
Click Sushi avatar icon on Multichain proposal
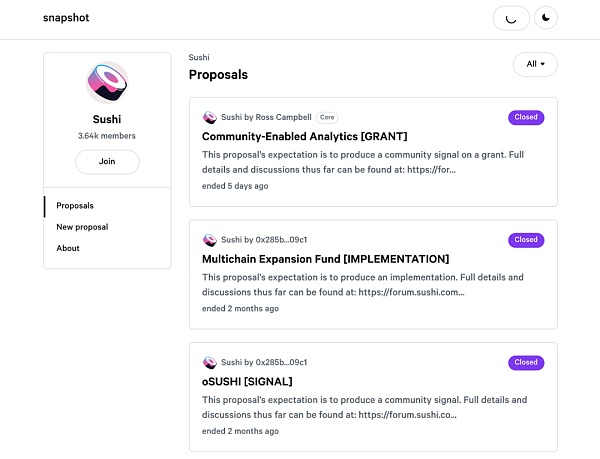(x=210, y=240)
